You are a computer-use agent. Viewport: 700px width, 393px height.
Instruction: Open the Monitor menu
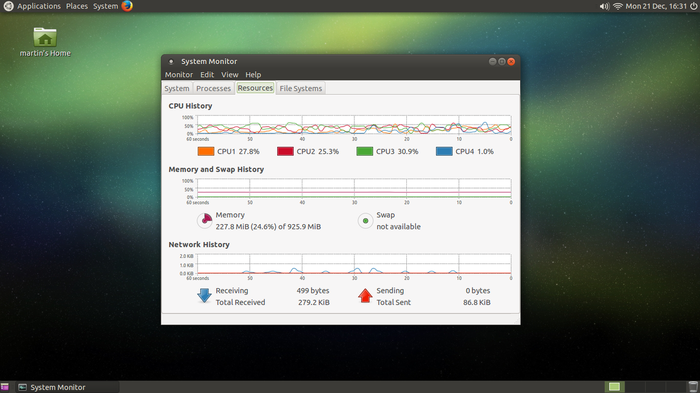(179, 75)
